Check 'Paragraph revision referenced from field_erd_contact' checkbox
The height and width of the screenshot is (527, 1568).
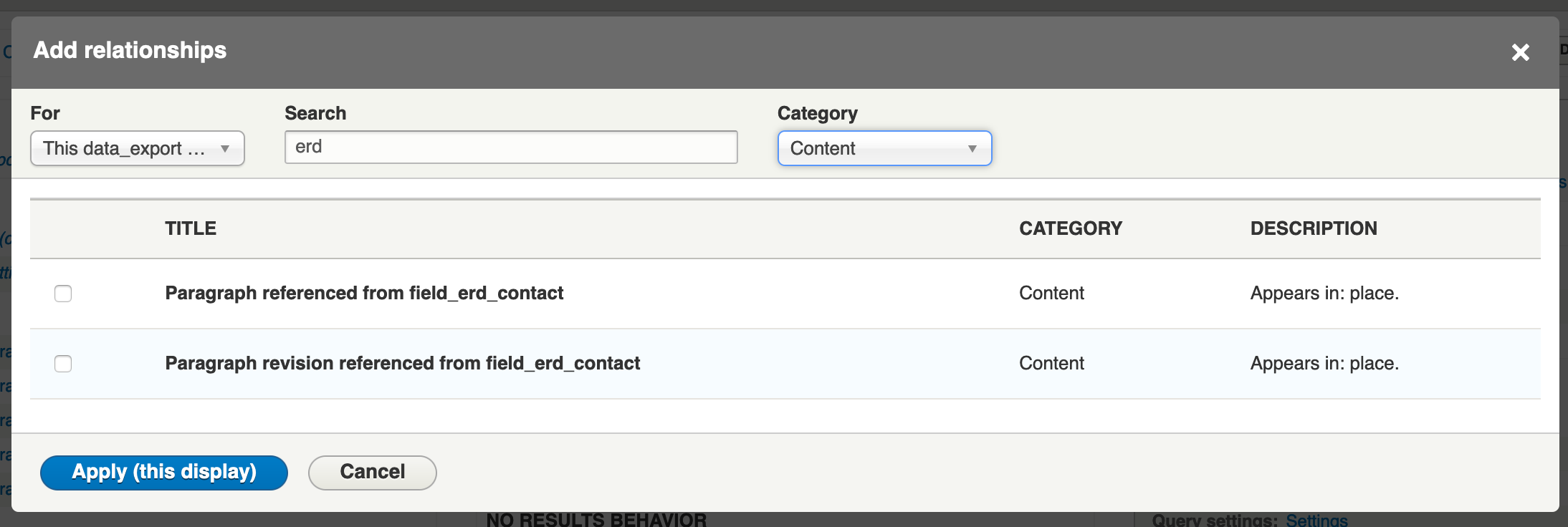tap(63, 364)
